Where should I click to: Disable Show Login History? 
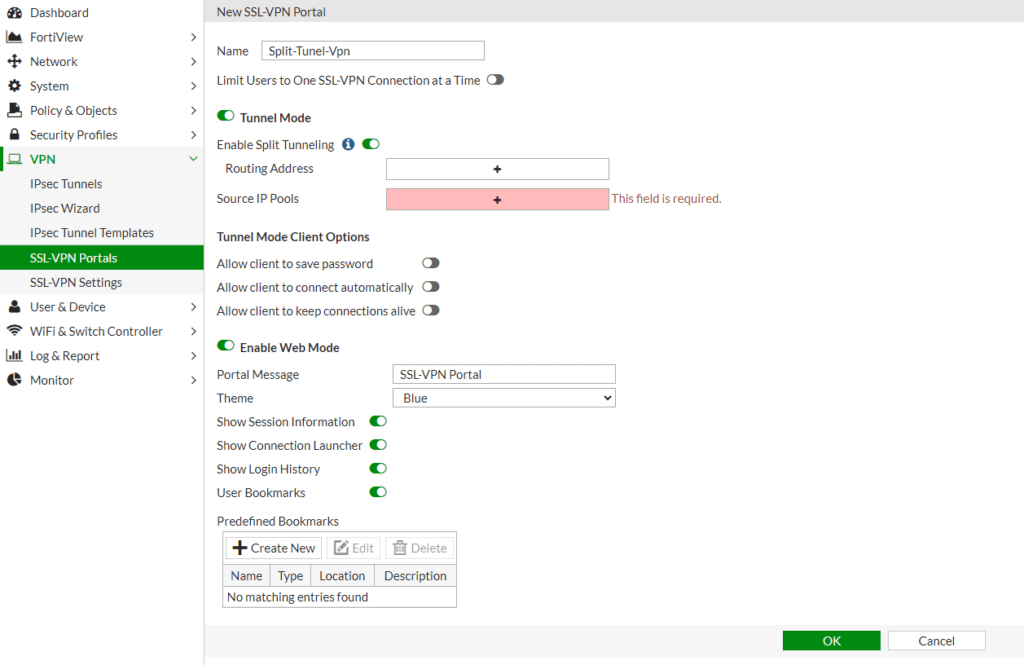tap(377, 468)
